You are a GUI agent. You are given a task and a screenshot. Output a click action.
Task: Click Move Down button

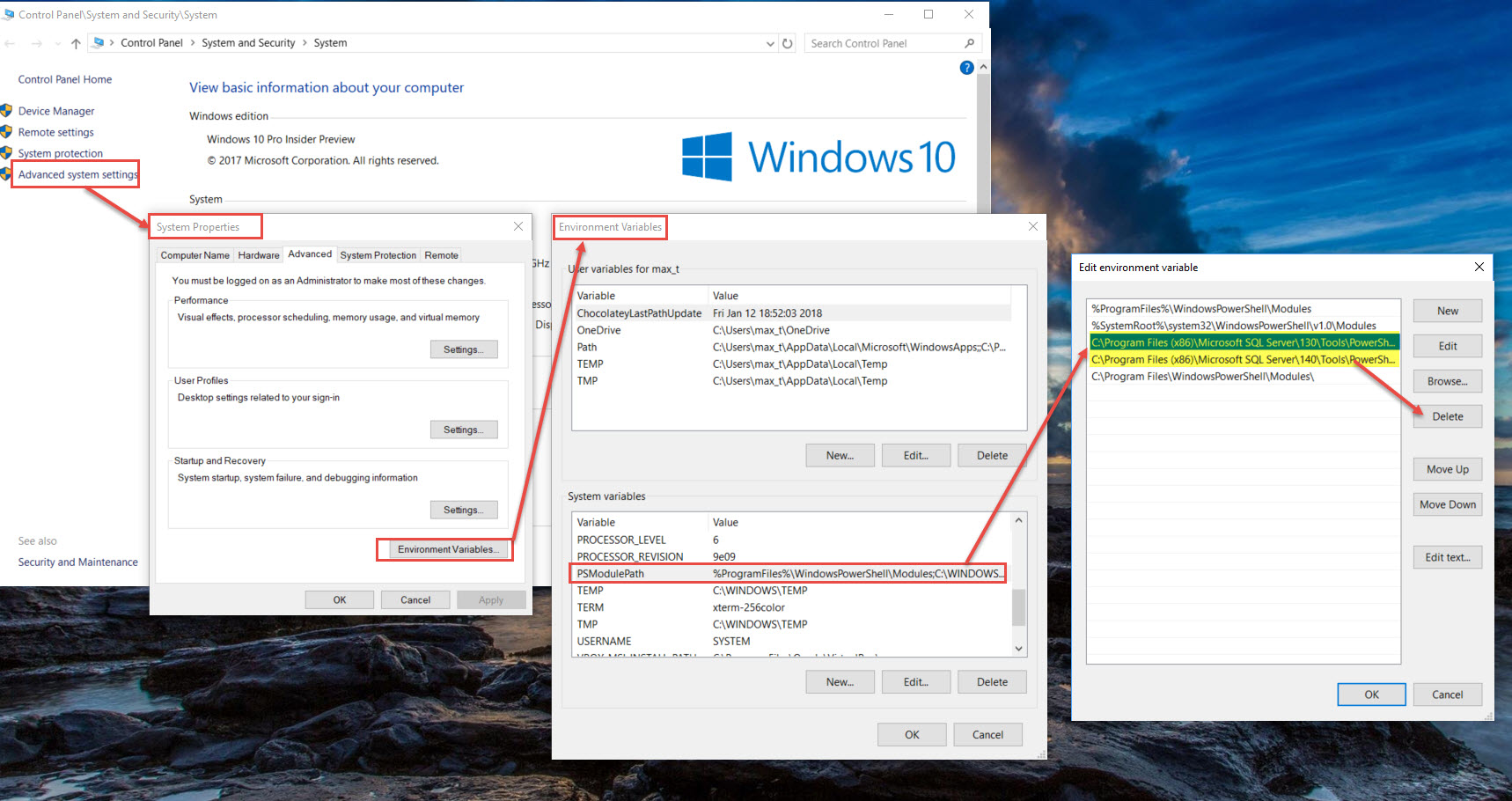pyautogui.click(x=1448, y=504)
